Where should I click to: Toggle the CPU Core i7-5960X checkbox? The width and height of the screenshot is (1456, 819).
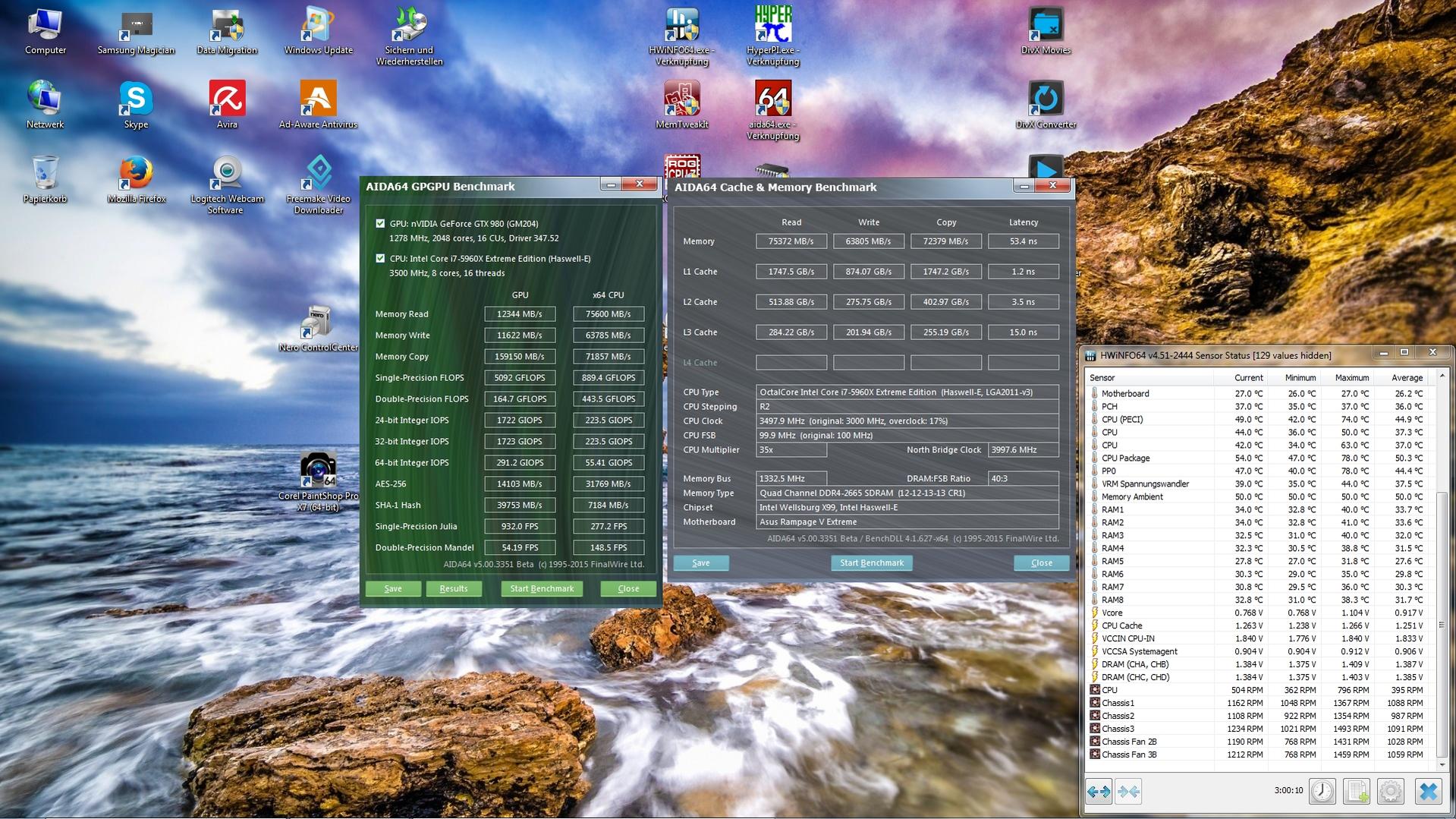coord(380,258)
